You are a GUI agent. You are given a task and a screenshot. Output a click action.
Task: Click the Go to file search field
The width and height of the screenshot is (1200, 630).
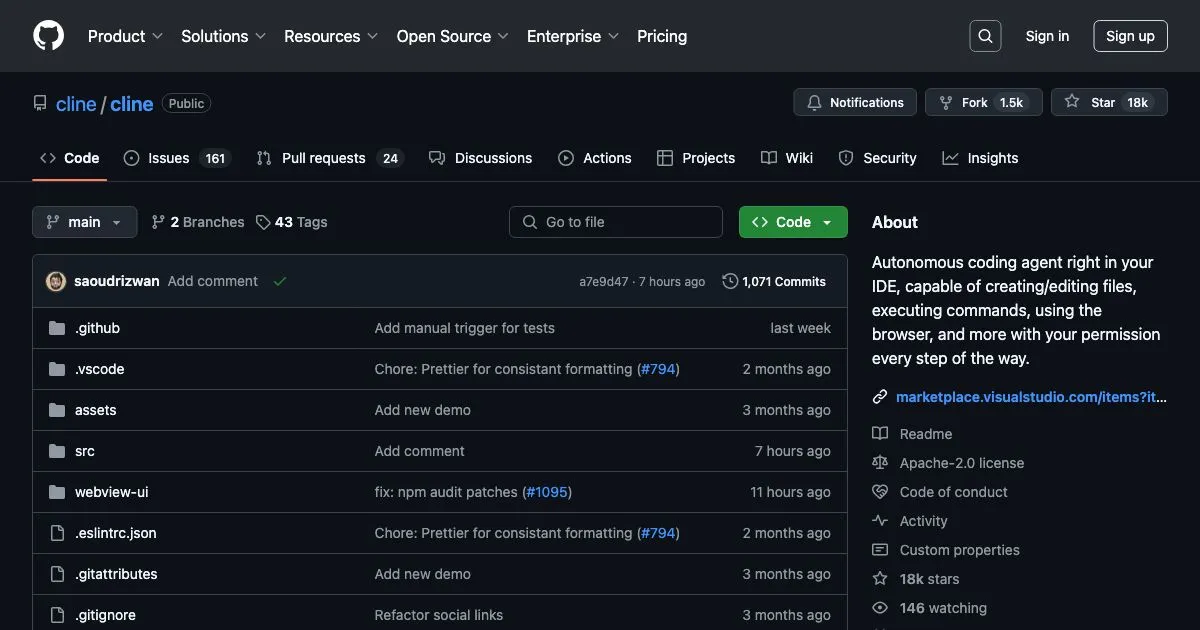[x=615, y=221]
